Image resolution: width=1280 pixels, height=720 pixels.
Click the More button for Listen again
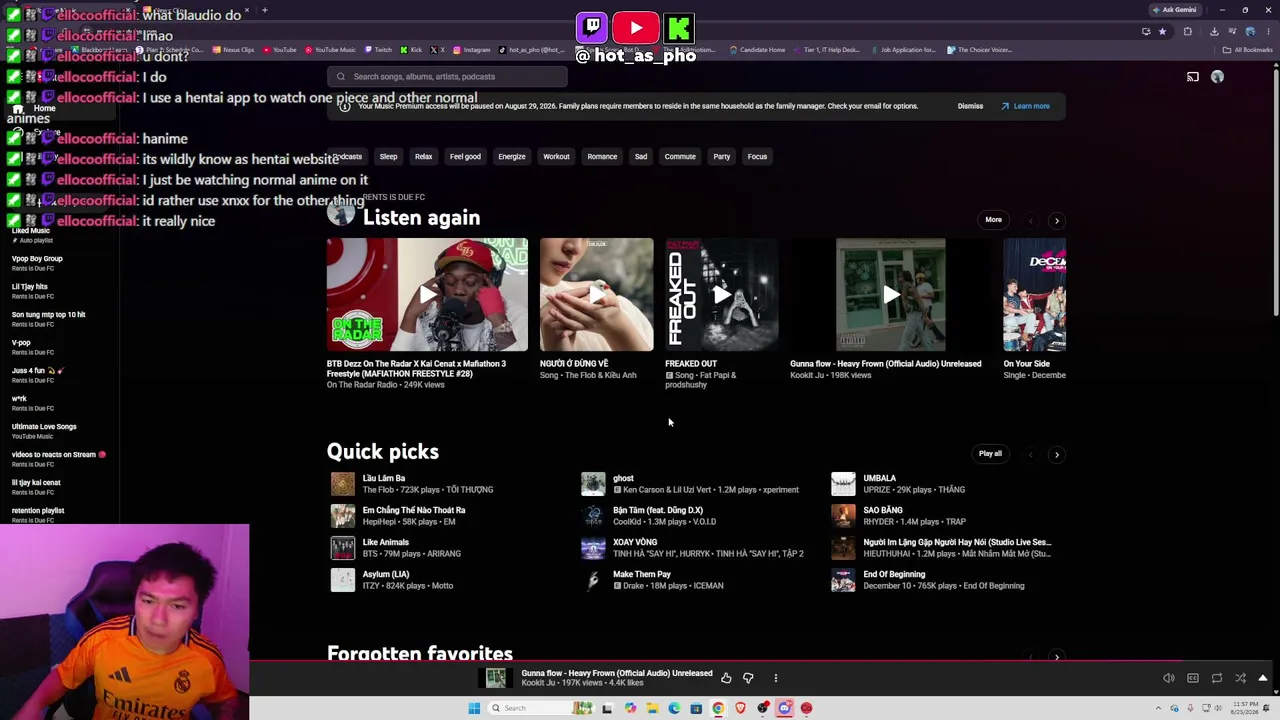(x=993, y=220)
